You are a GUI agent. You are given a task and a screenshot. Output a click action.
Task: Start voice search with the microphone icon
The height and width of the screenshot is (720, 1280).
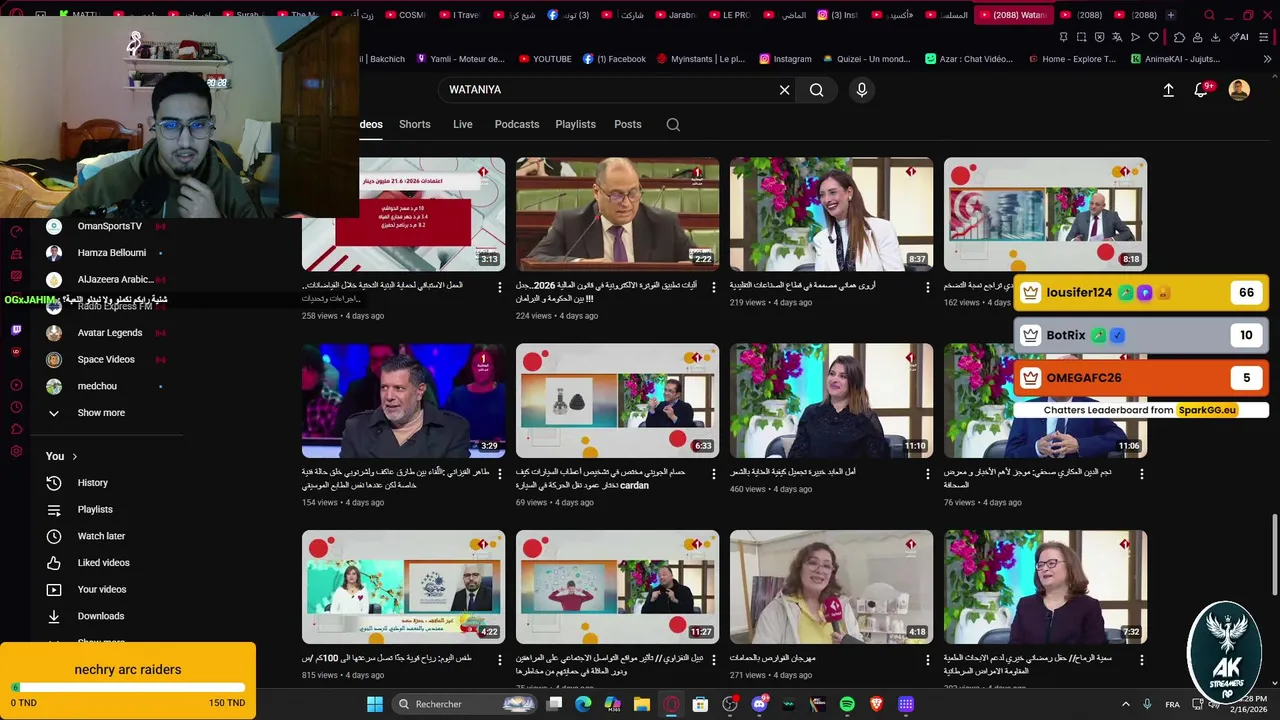(x=862, y=90)
